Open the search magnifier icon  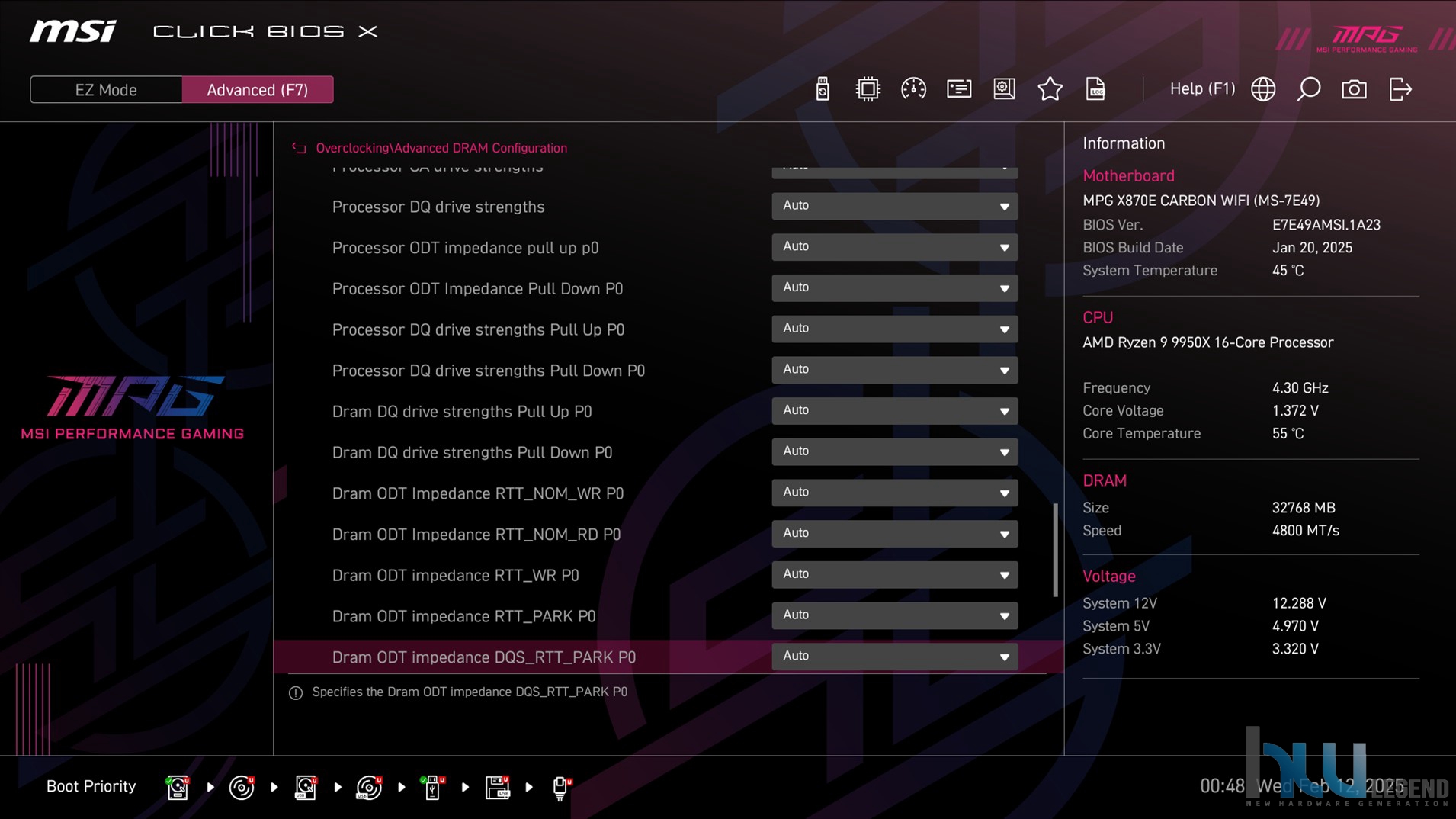(x=1309, y=89)
